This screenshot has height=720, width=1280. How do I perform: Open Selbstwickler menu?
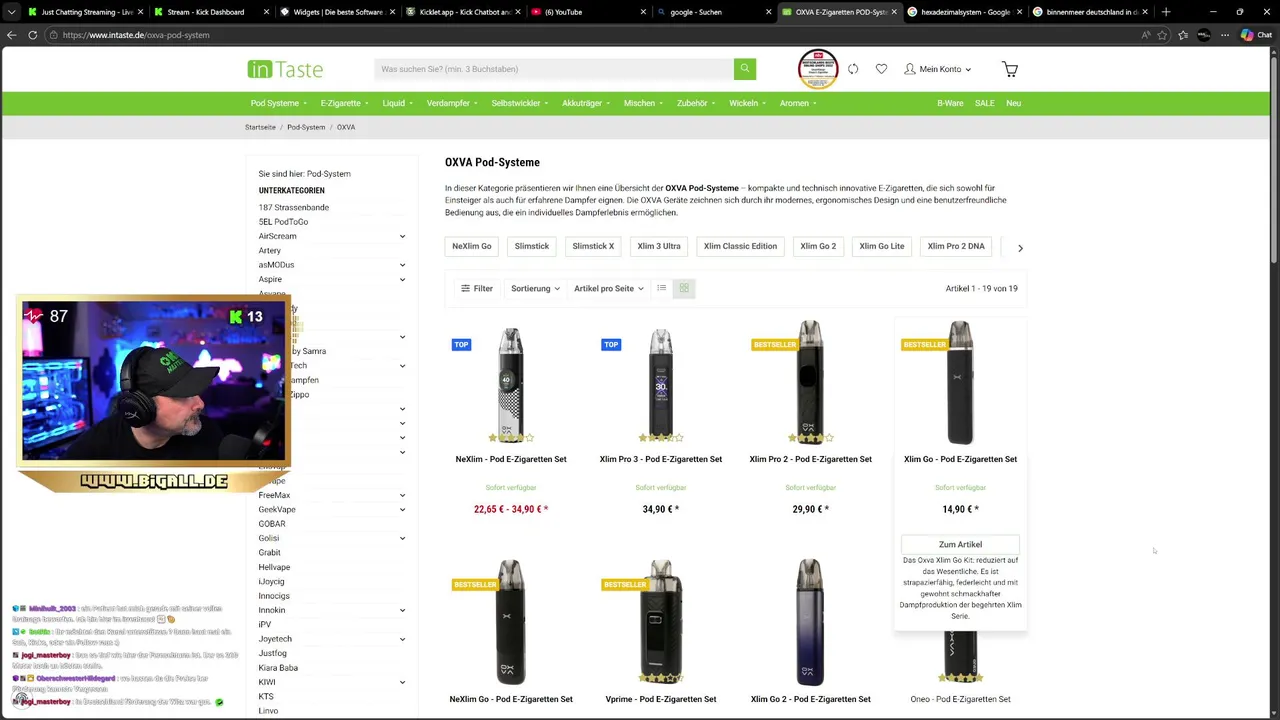[520, 103]
